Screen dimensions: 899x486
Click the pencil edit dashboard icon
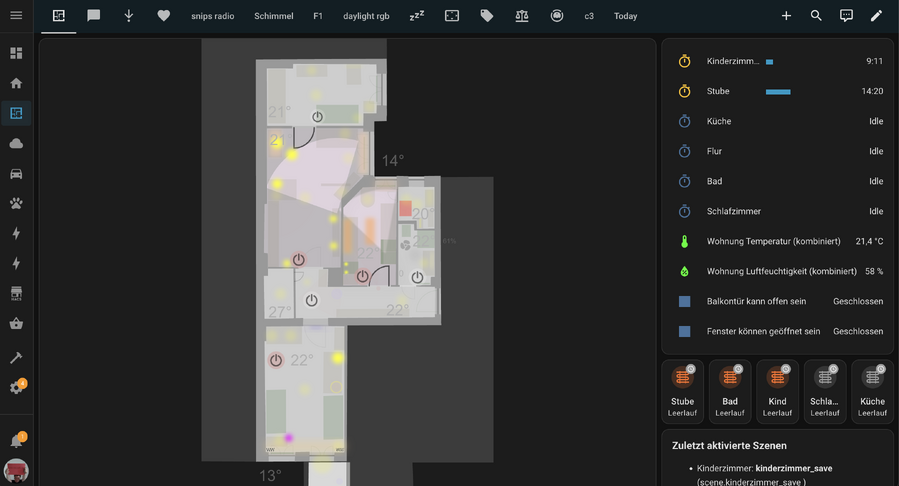[876, 16]
